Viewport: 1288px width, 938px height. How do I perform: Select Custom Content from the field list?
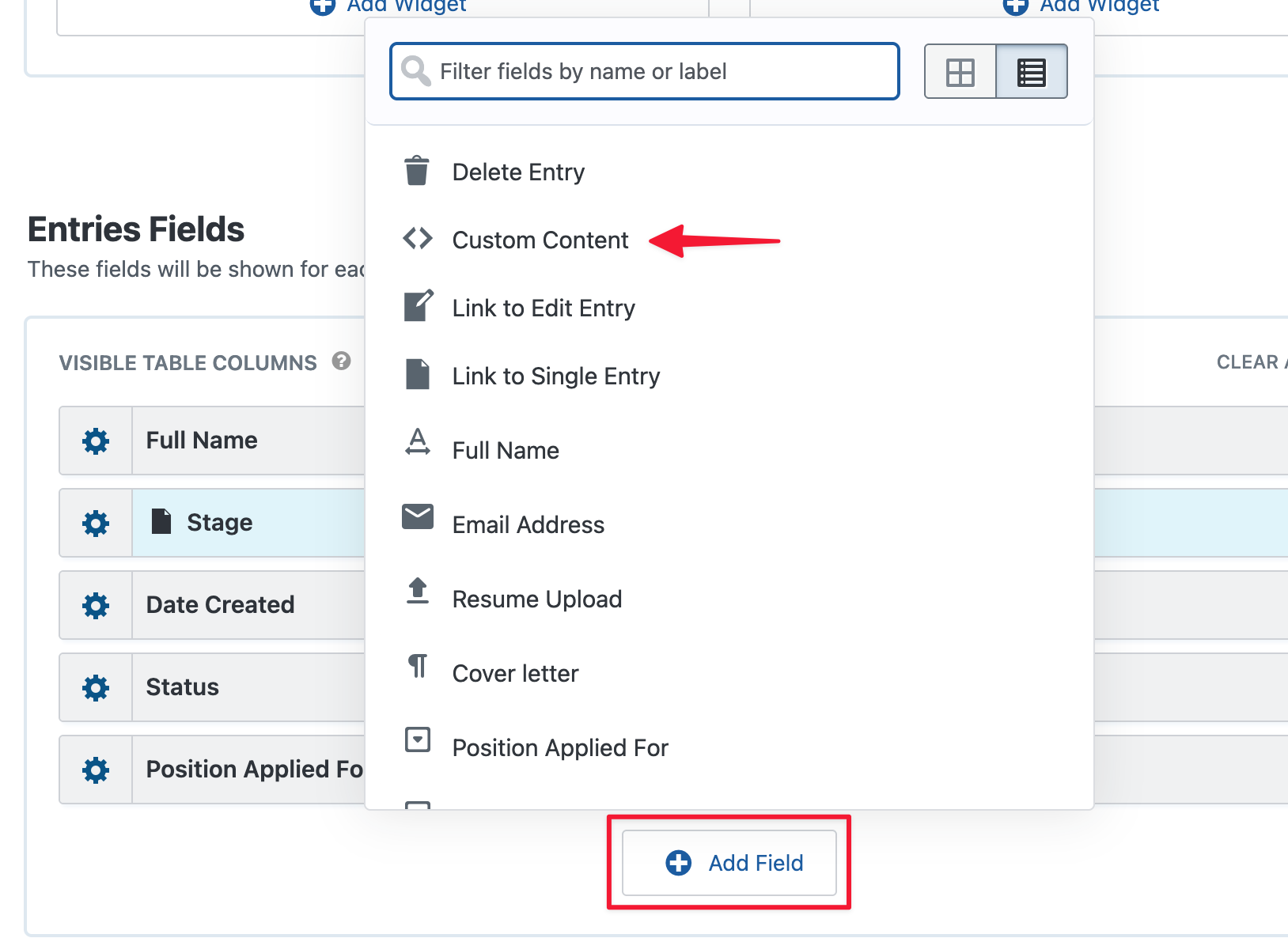pos(540,240)
